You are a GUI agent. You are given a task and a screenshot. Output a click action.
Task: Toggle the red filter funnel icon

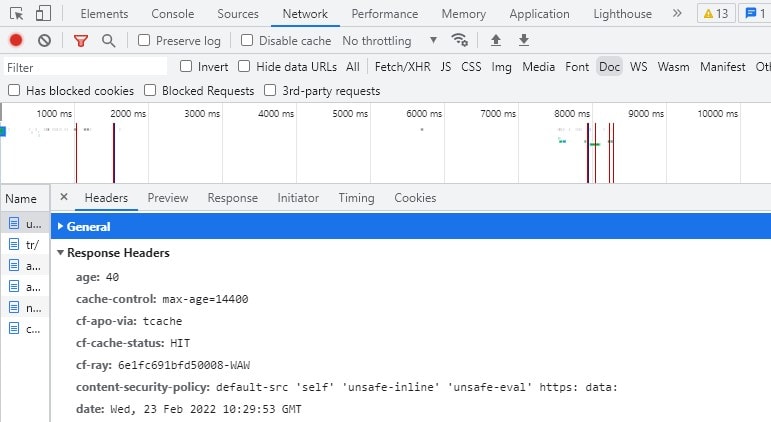tap(81, 41)
